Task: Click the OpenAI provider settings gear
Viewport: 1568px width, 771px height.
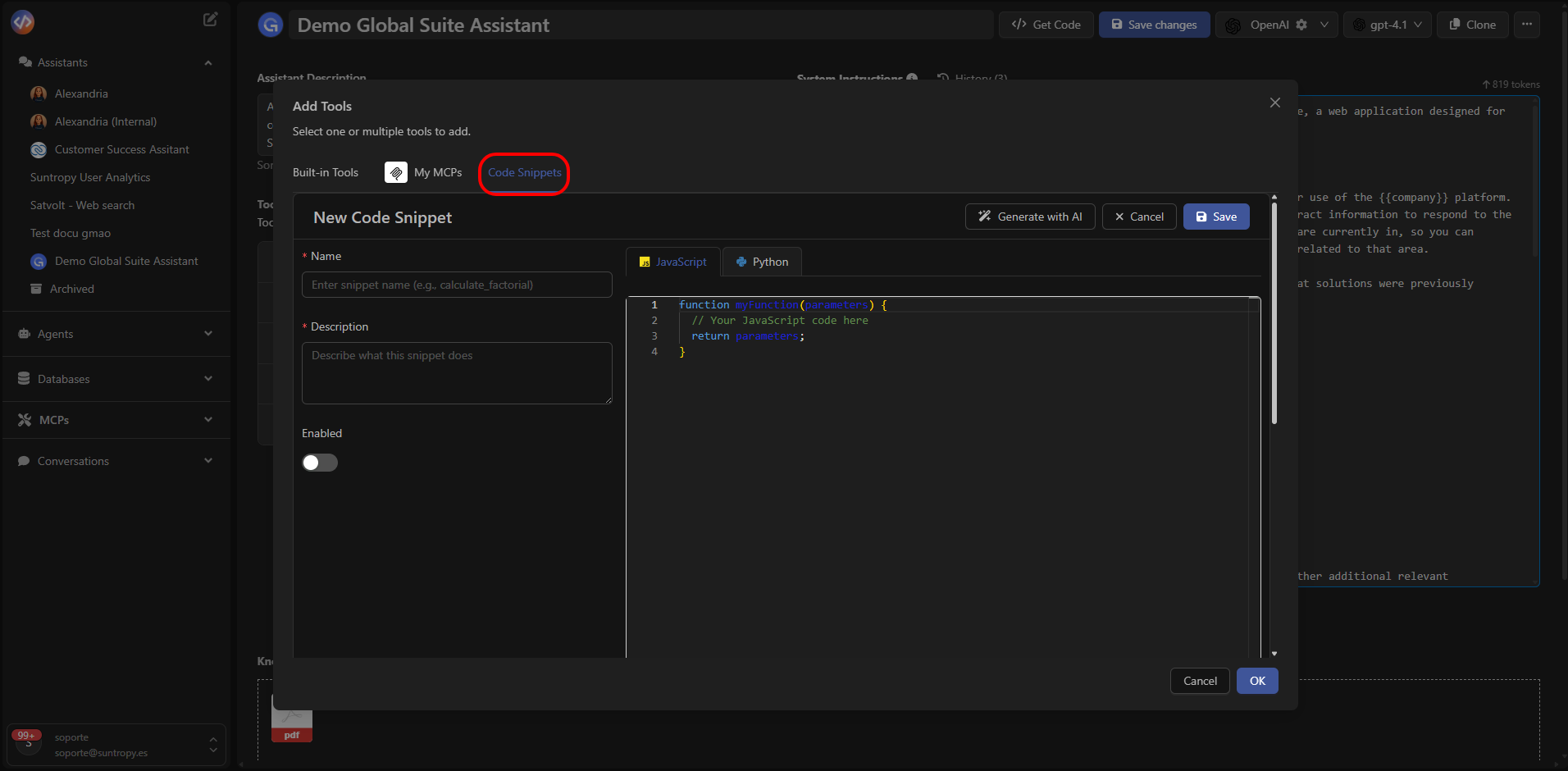Action: tap(1302, 25)
